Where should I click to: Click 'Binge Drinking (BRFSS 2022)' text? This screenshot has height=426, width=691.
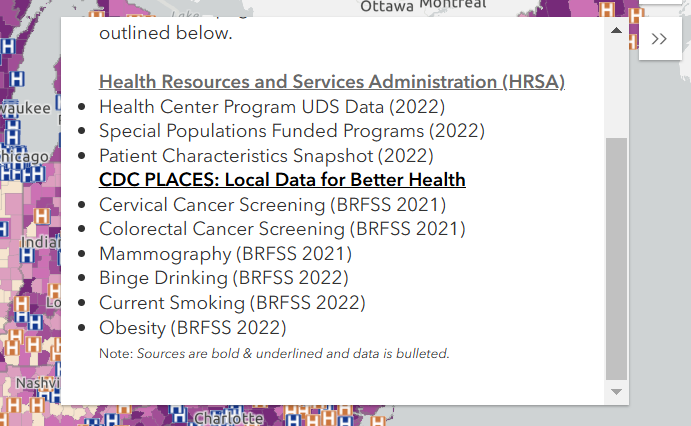(224, 278)
